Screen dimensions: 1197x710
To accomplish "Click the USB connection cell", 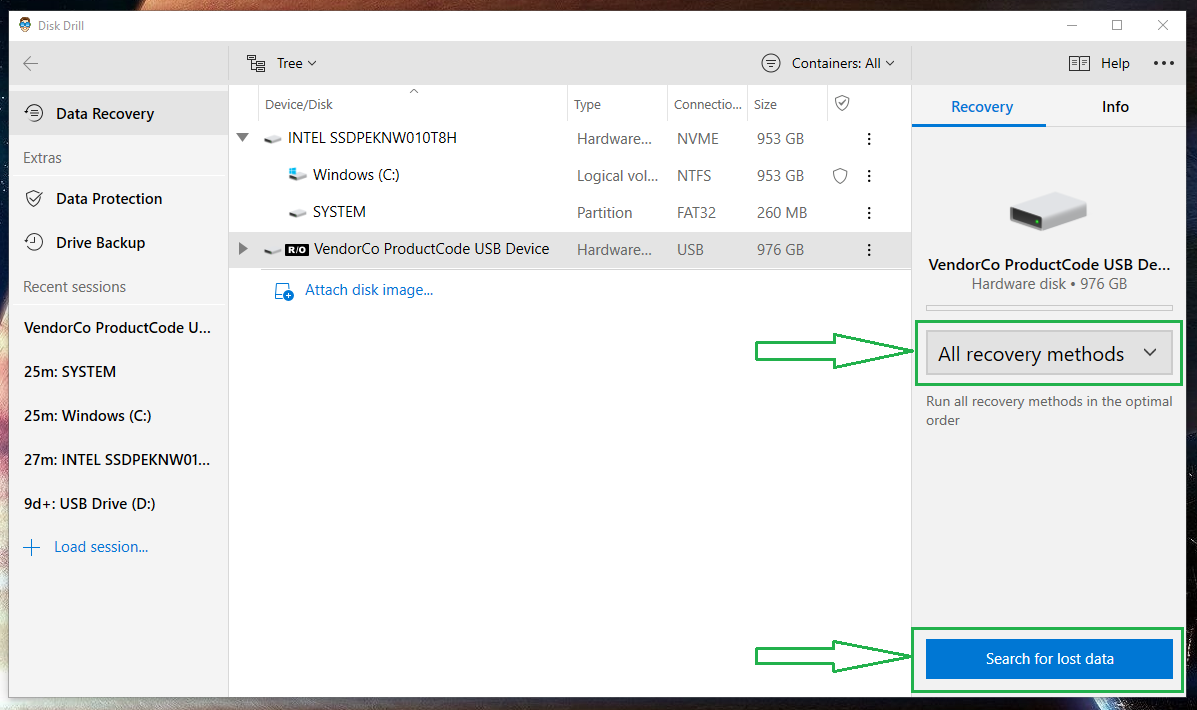I will coord(690,250).
